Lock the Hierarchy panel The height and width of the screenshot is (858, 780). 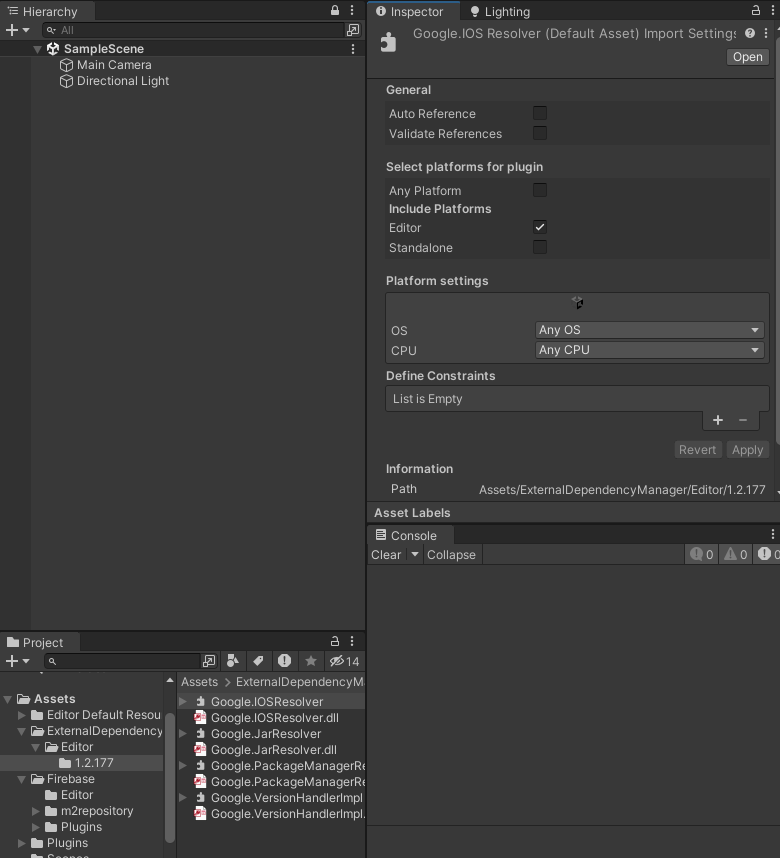[335, 10]
